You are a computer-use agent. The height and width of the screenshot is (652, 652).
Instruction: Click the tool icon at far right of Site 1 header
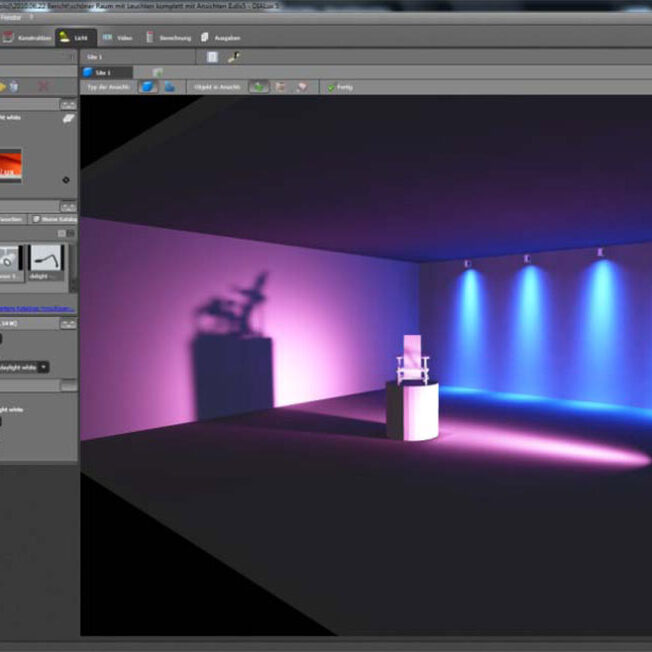(x=233, y=57)
